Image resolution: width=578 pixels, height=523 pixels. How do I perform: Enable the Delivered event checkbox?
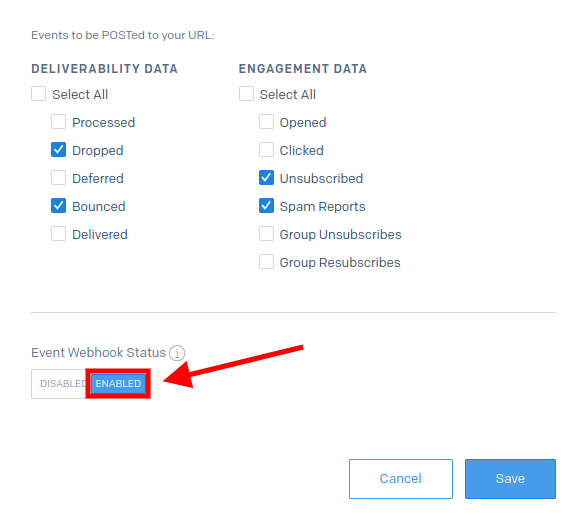click(59, 234)
